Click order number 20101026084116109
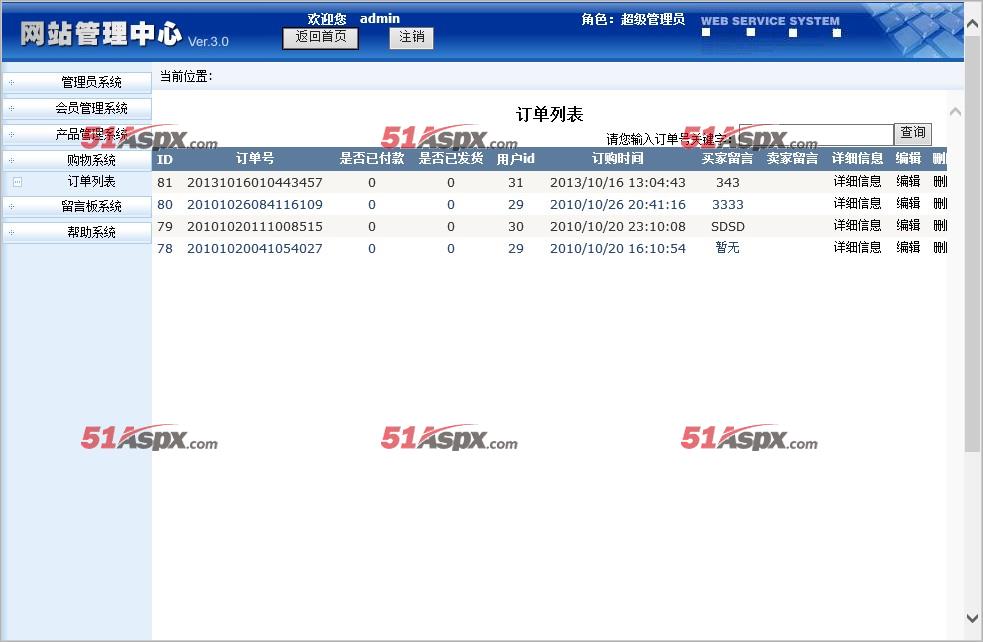Viewport: 983px width, 642px height. point(255,204)
